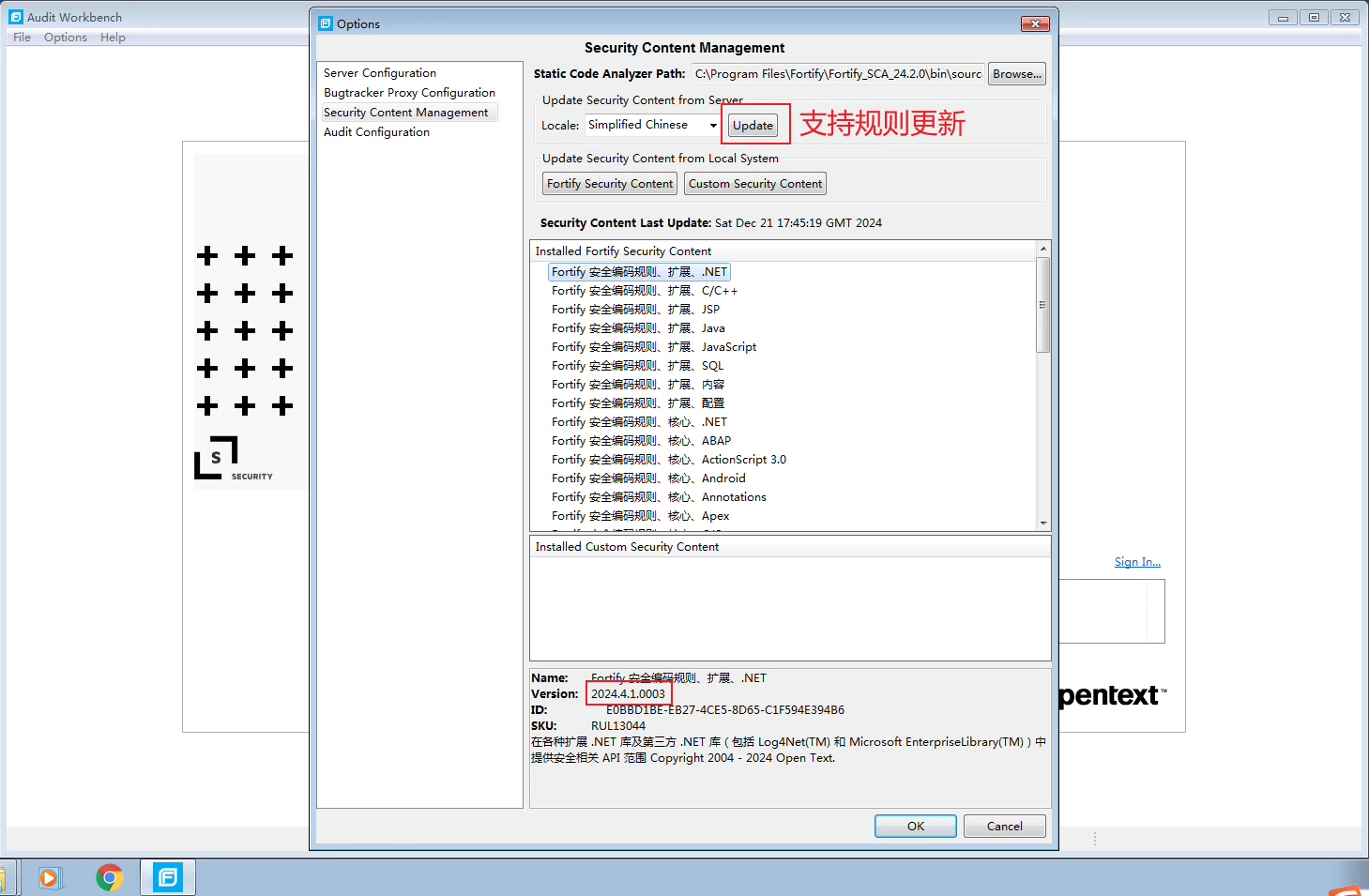Viewport: 1369px width, 896px height.
Task: Click the Audit Workbench taskbar icon
Action: tap(168, 877)
